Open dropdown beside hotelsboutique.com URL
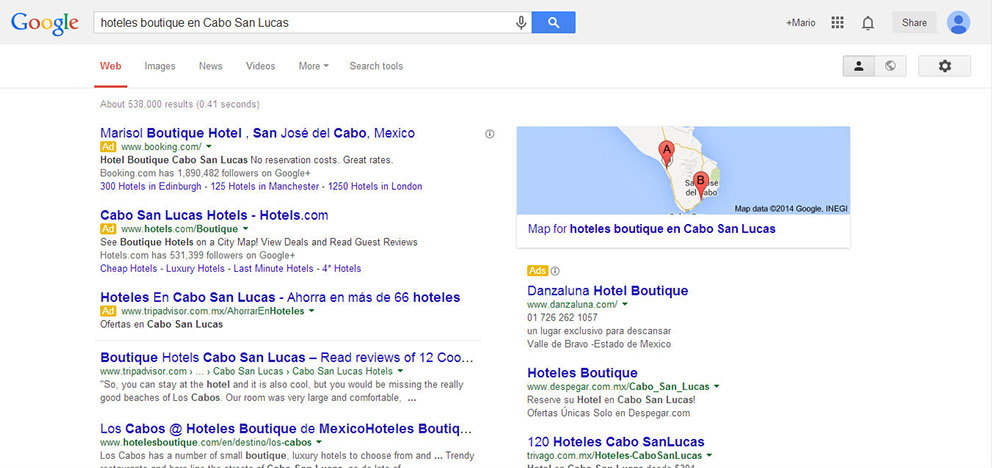The height and width of the screenshot is (468, 992). 319,442
